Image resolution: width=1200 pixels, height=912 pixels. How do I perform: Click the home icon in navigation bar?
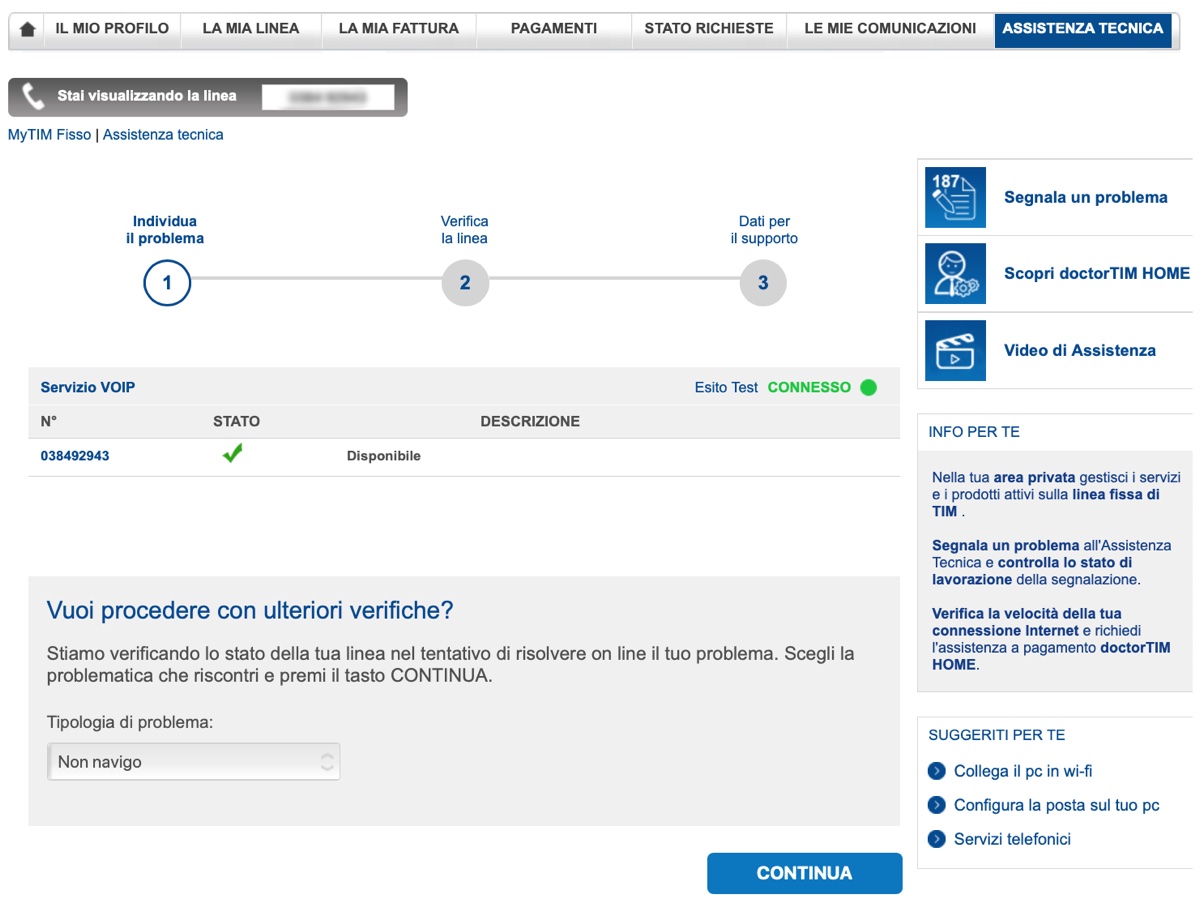click(x=28, y=29)
